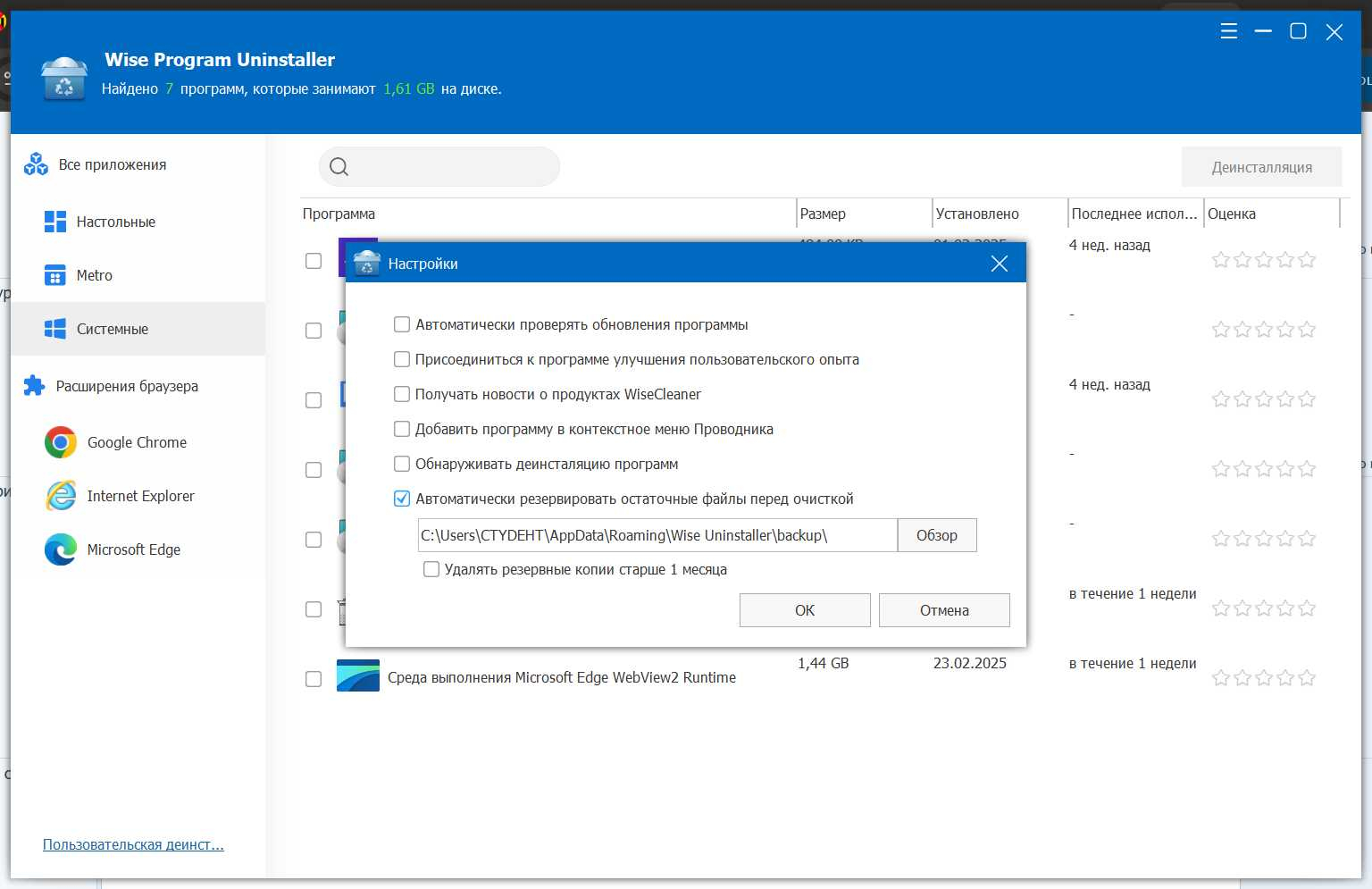The width and height of the screenshot is (1372, 889).
Task: Toggle joining the user experience improvement program
Action: point(402,359)
